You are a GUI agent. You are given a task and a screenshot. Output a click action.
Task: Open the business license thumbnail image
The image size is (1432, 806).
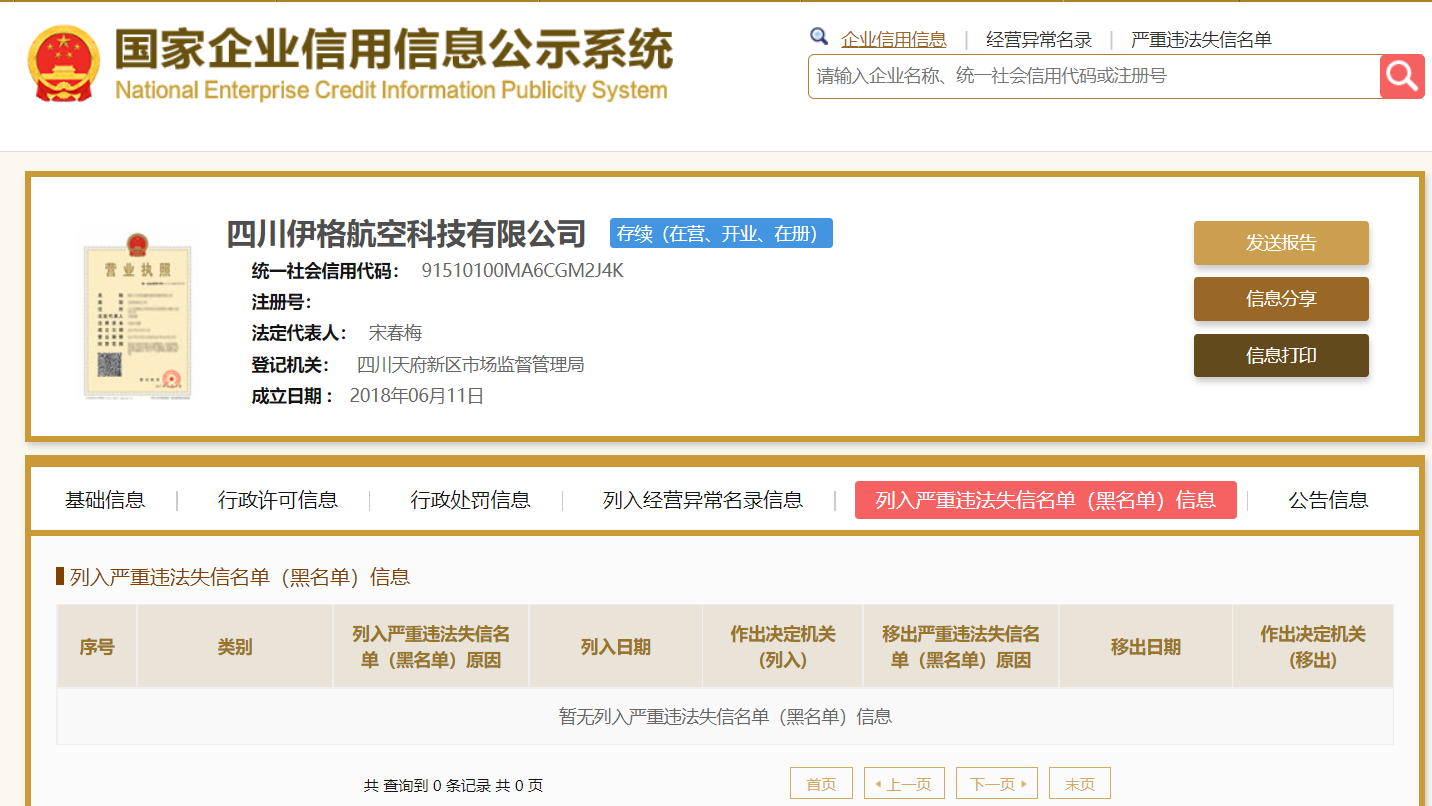[x=137, y=316]
